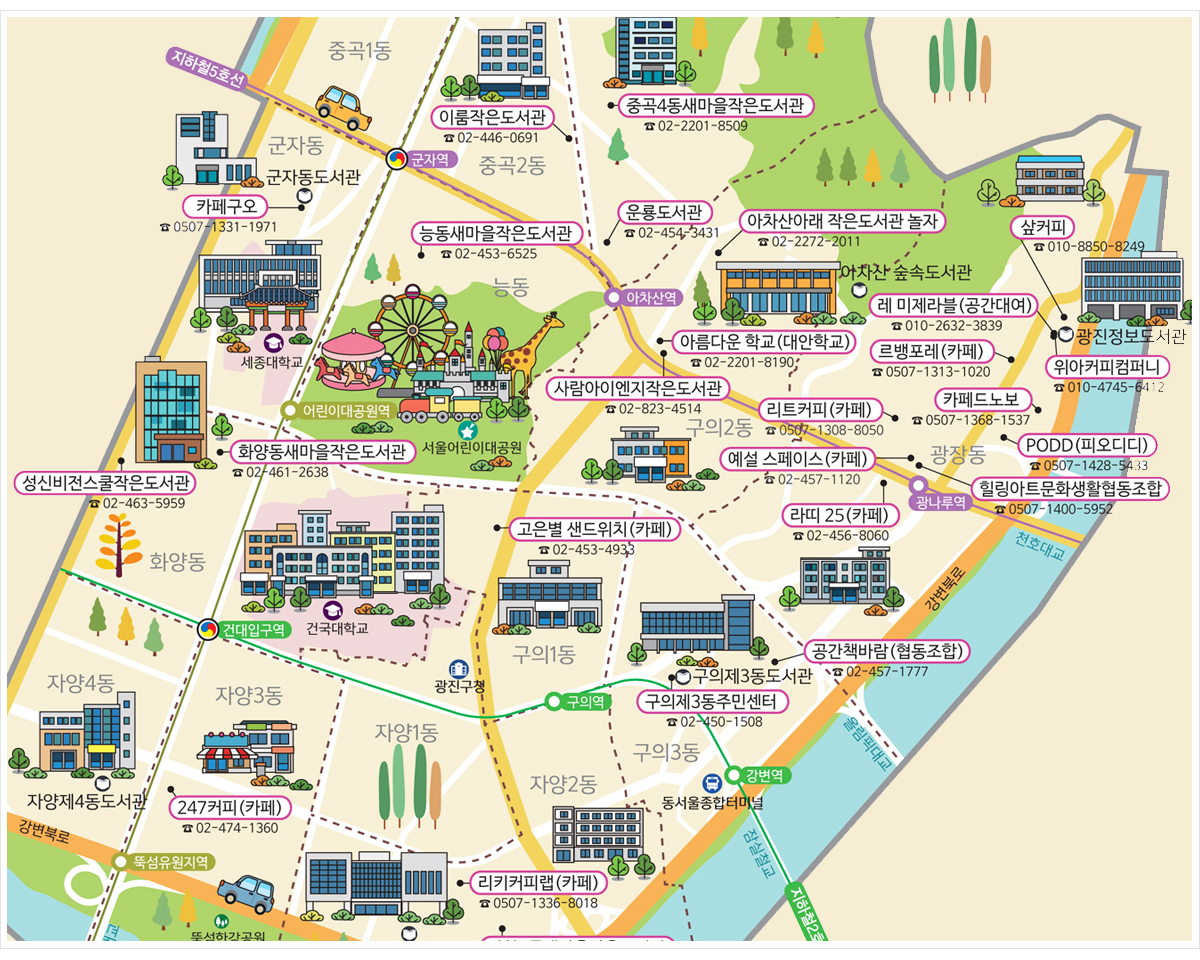This screenshot has width=1200, height=960.
Task: Open the 구의제3동주민센터 label
Action: pos(713,701)
